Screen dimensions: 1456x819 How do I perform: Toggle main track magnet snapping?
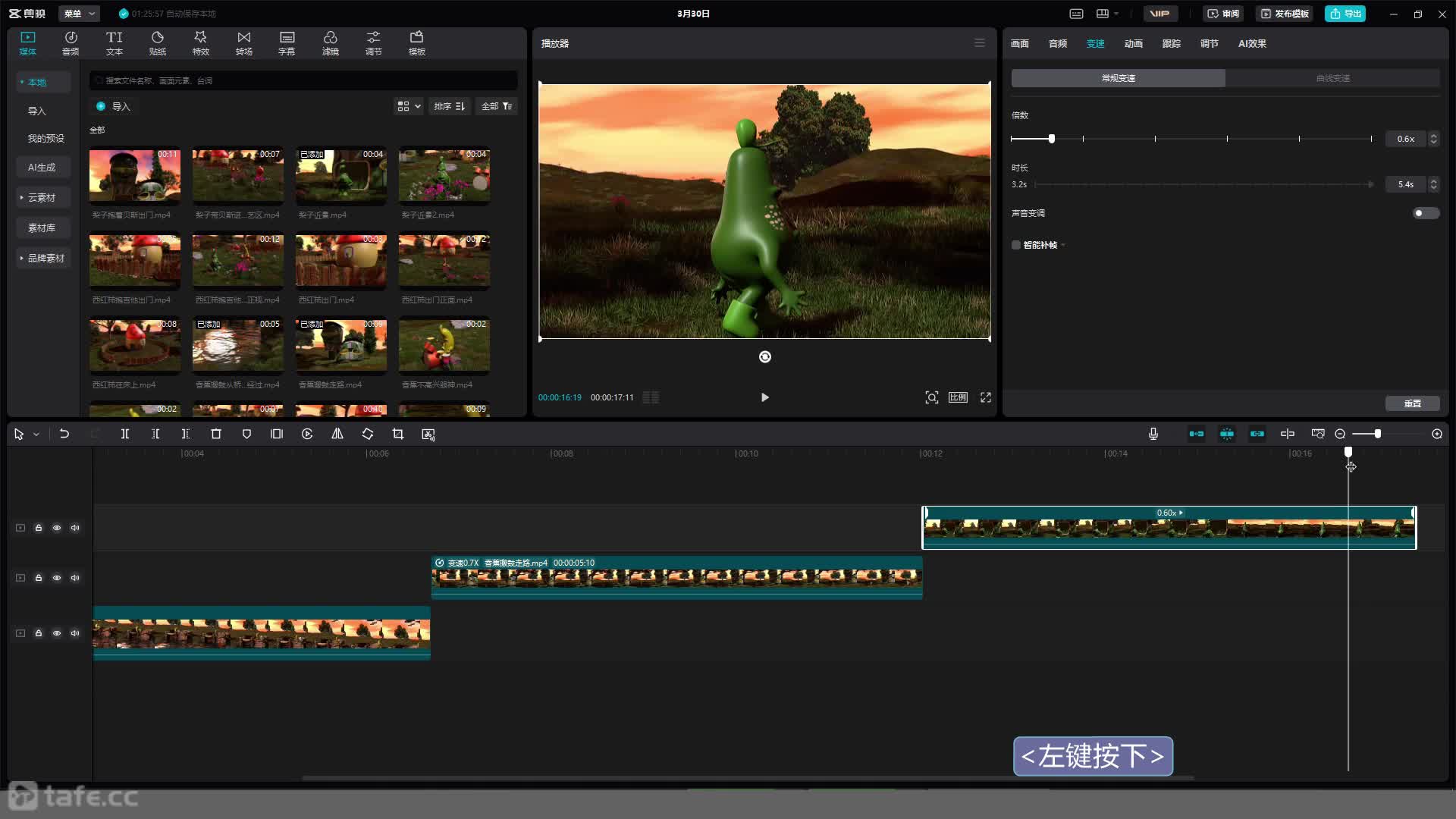[x=1197, y=434]
